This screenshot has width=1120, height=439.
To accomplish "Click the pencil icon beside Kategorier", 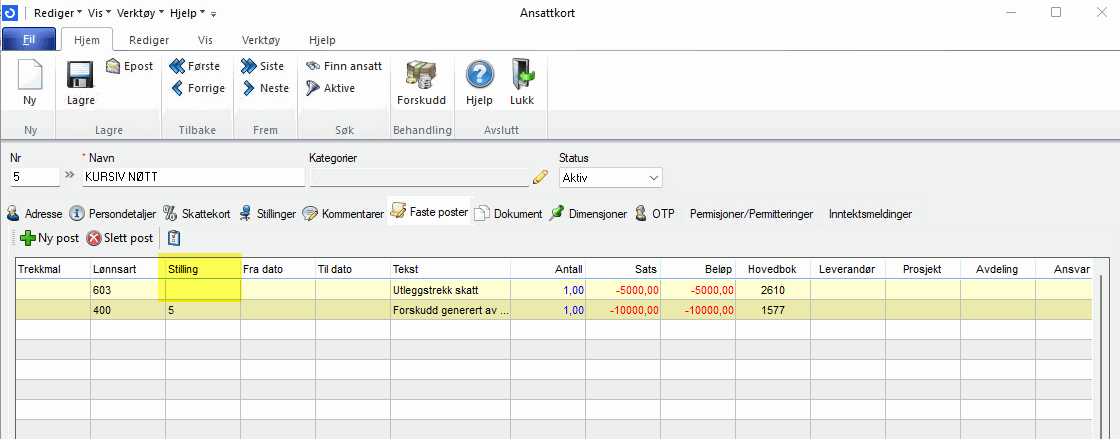I will pos(541,177).
